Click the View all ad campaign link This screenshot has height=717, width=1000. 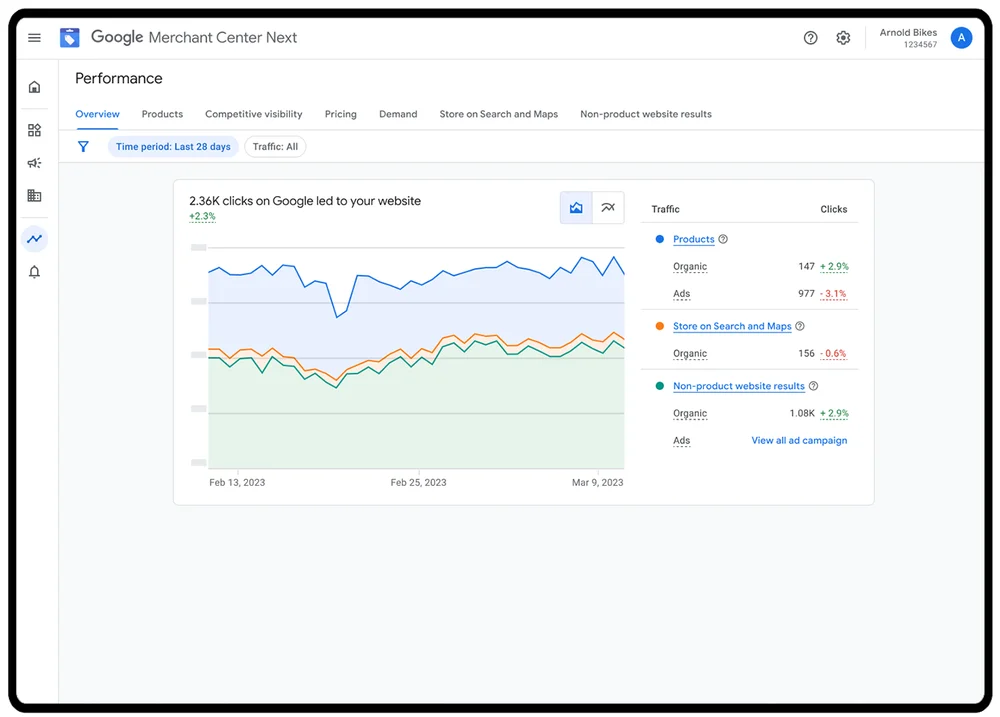799,440
